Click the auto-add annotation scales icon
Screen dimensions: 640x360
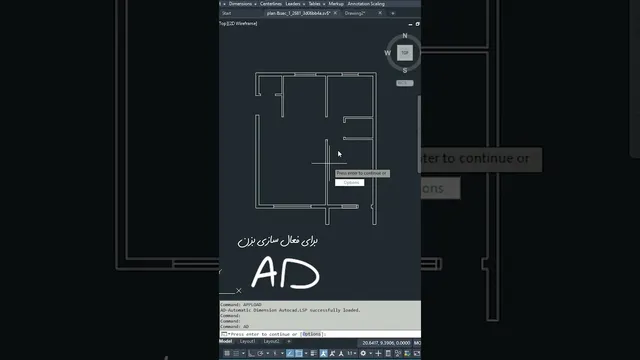point(332,353)
